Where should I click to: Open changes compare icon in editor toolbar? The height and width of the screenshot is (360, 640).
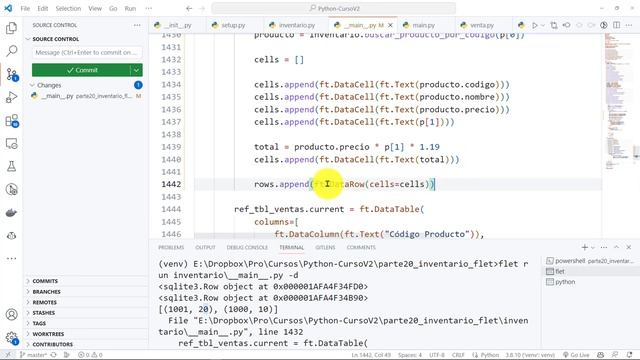(x=554, y=25)
